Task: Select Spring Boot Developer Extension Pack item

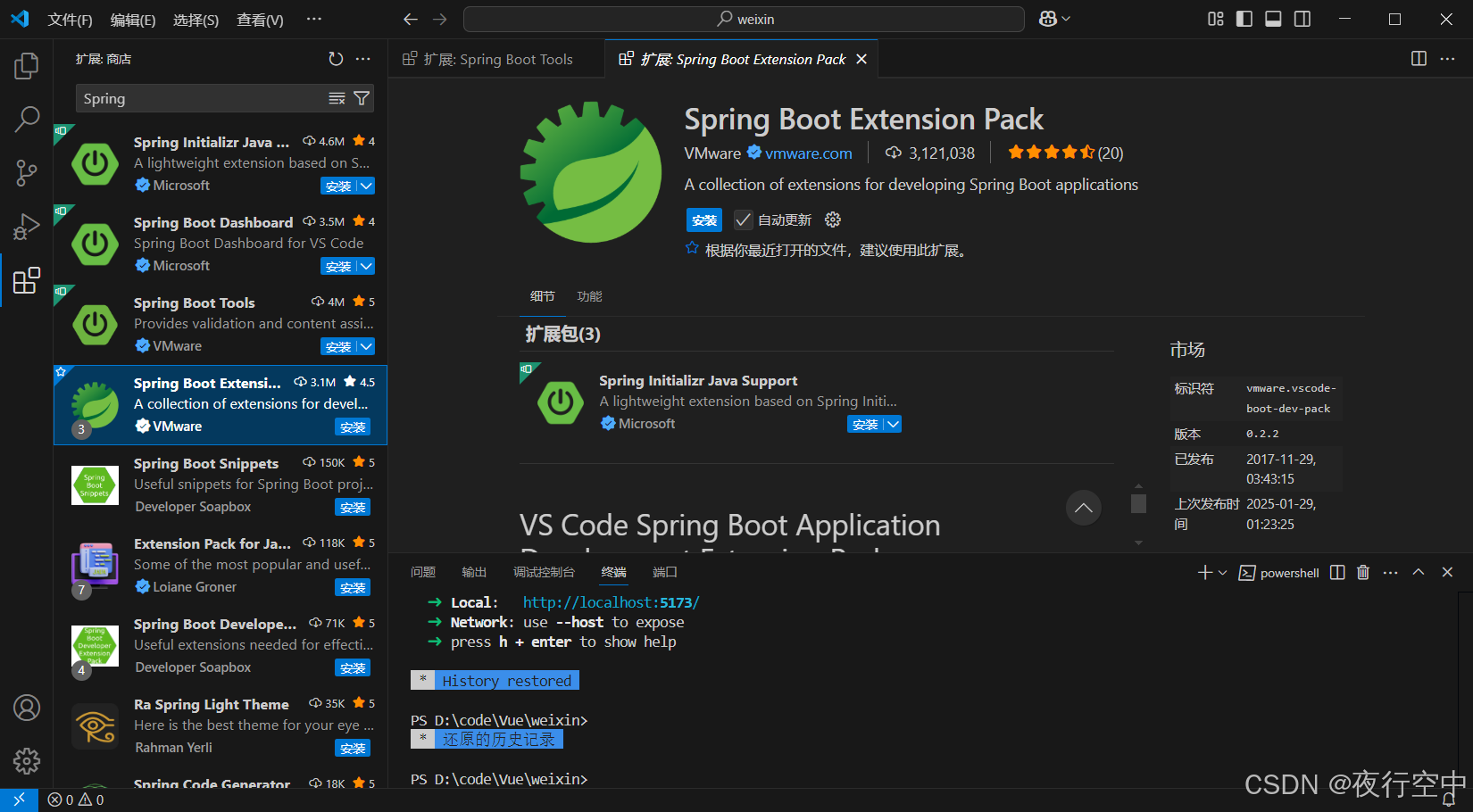Action: 221,645
